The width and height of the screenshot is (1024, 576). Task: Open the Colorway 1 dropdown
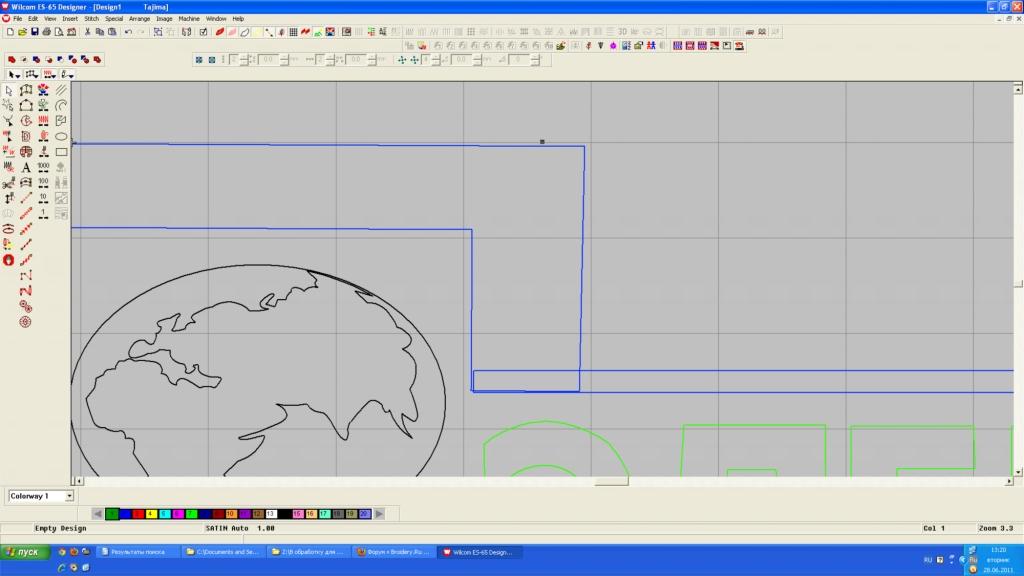click(69, 496)
